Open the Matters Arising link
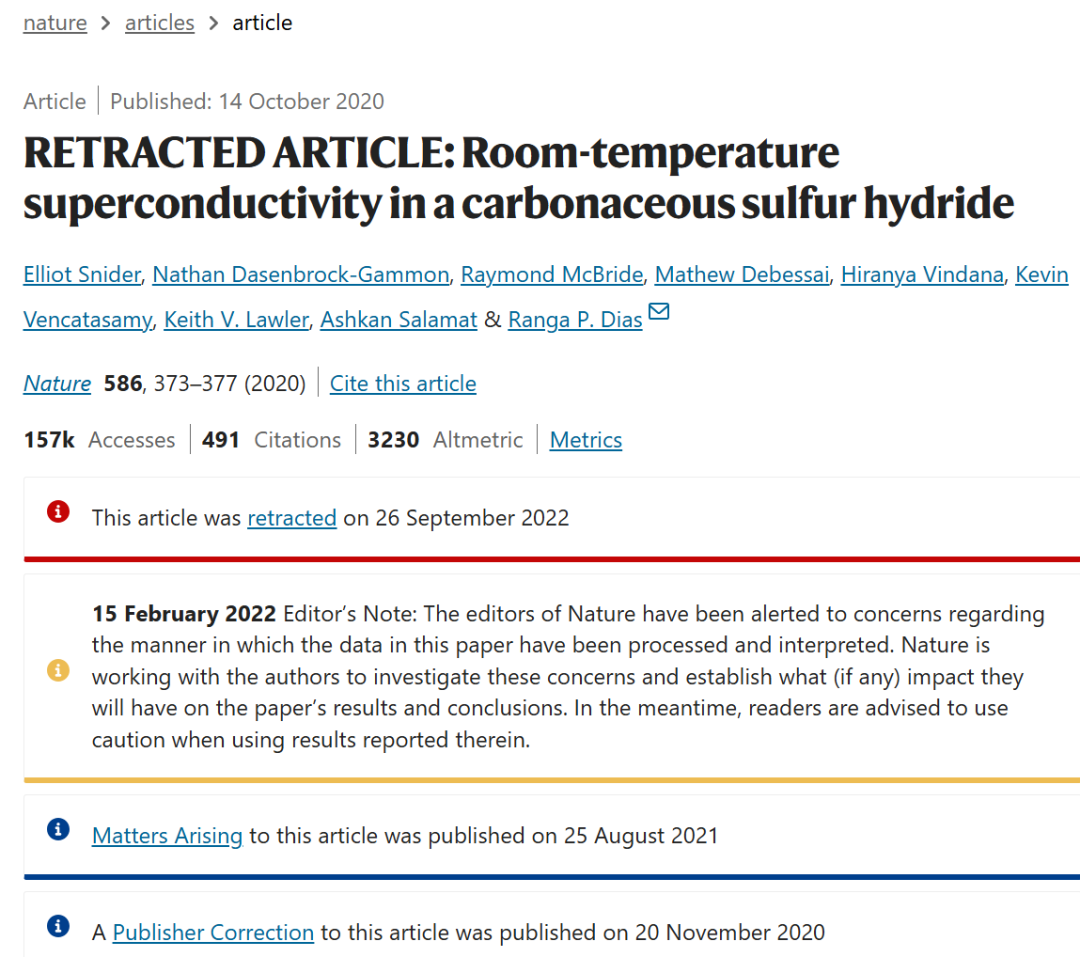This screenshot has height=957, width=1080. [167, 835]
